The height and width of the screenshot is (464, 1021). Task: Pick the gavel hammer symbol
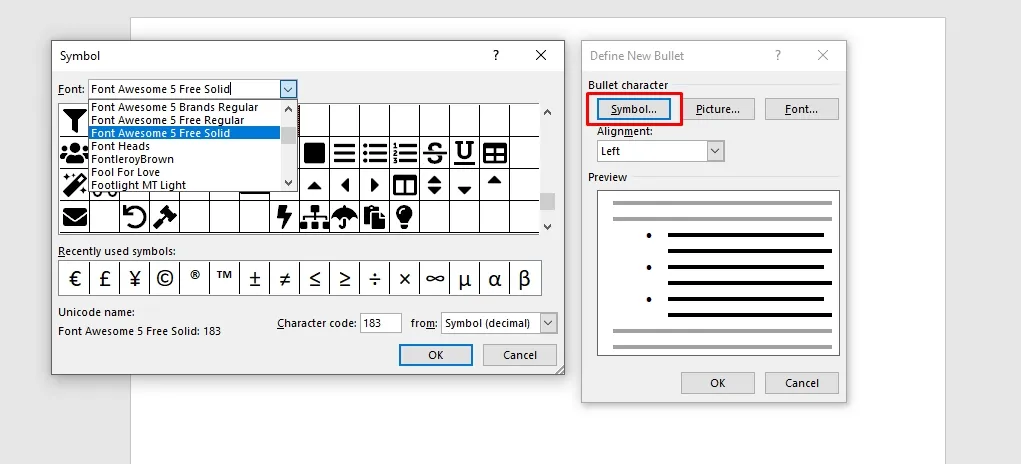tap(164, 216)
